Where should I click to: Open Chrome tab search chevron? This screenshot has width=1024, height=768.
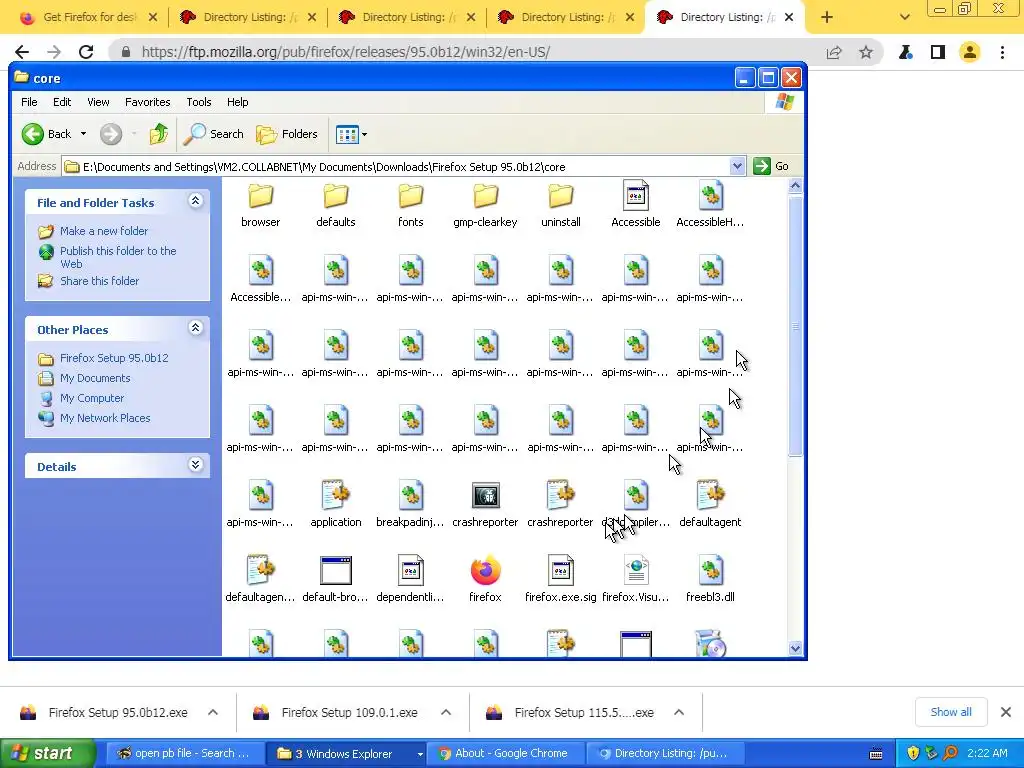(x=904, y=17)
